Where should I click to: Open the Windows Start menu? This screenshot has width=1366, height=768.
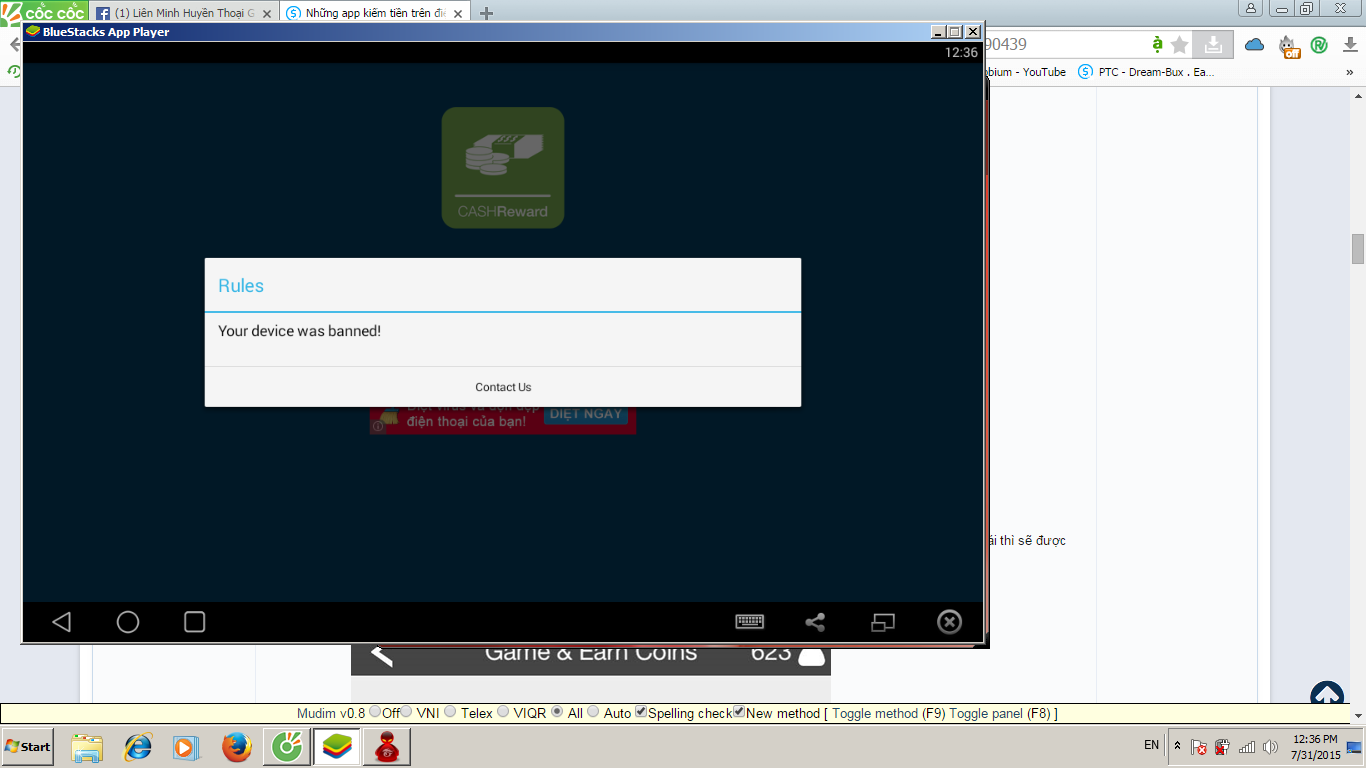(28, 747)
